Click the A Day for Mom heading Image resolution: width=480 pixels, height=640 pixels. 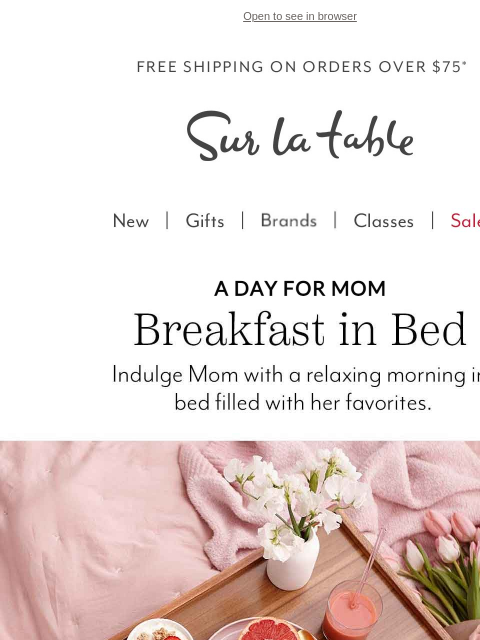(300, 289)
